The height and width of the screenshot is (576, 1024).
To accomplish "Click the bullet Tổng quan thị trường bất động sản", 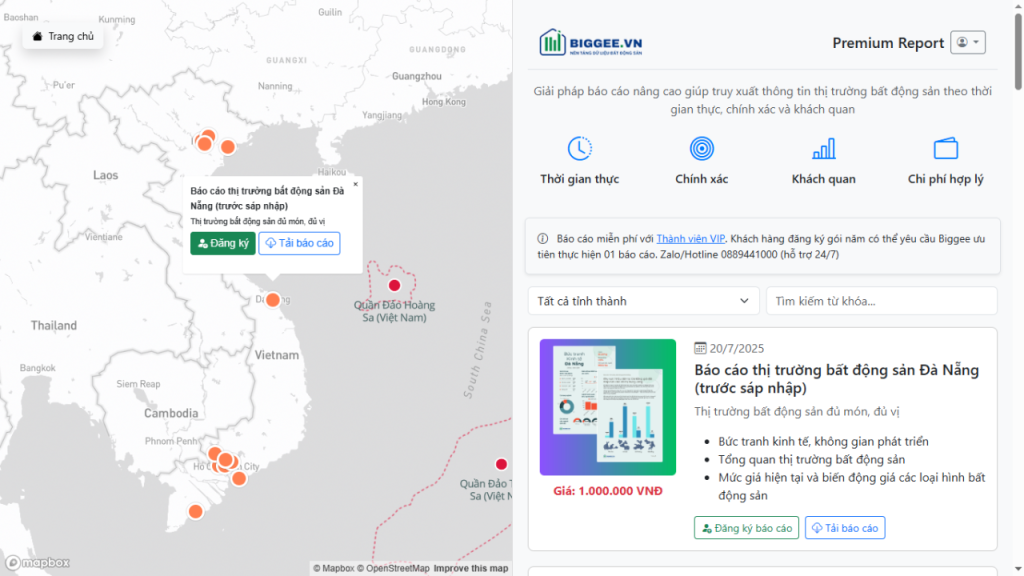I will [x=812, y=460].
